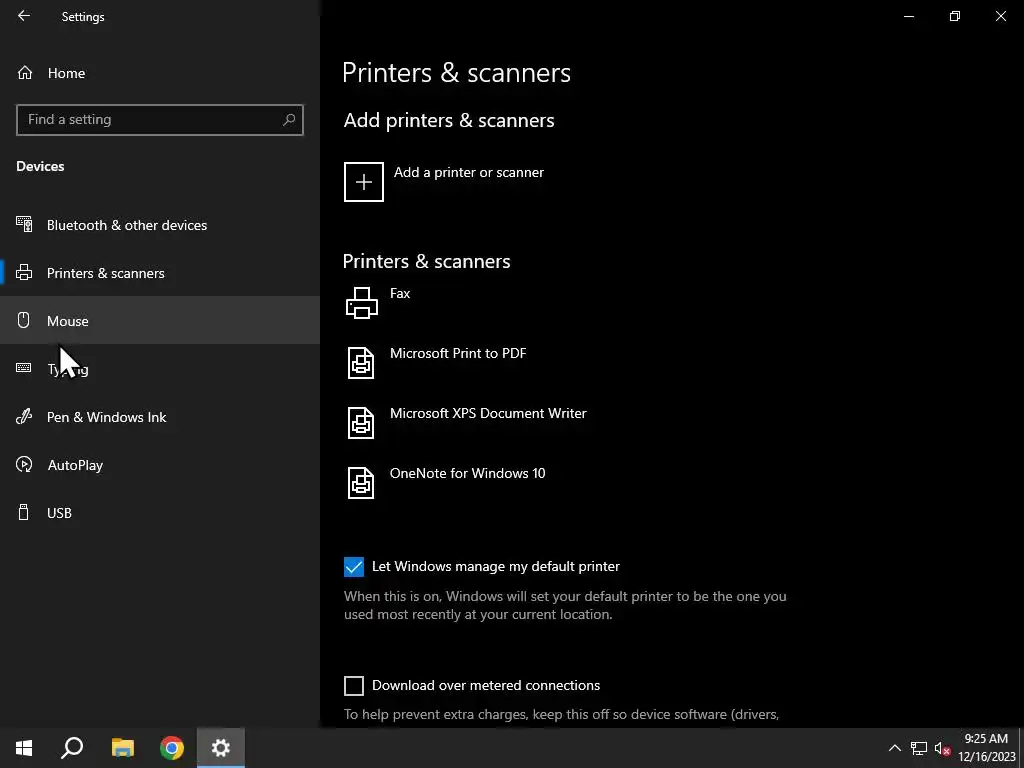Select the Printers & scanners sidebar icon

(24, 272)
